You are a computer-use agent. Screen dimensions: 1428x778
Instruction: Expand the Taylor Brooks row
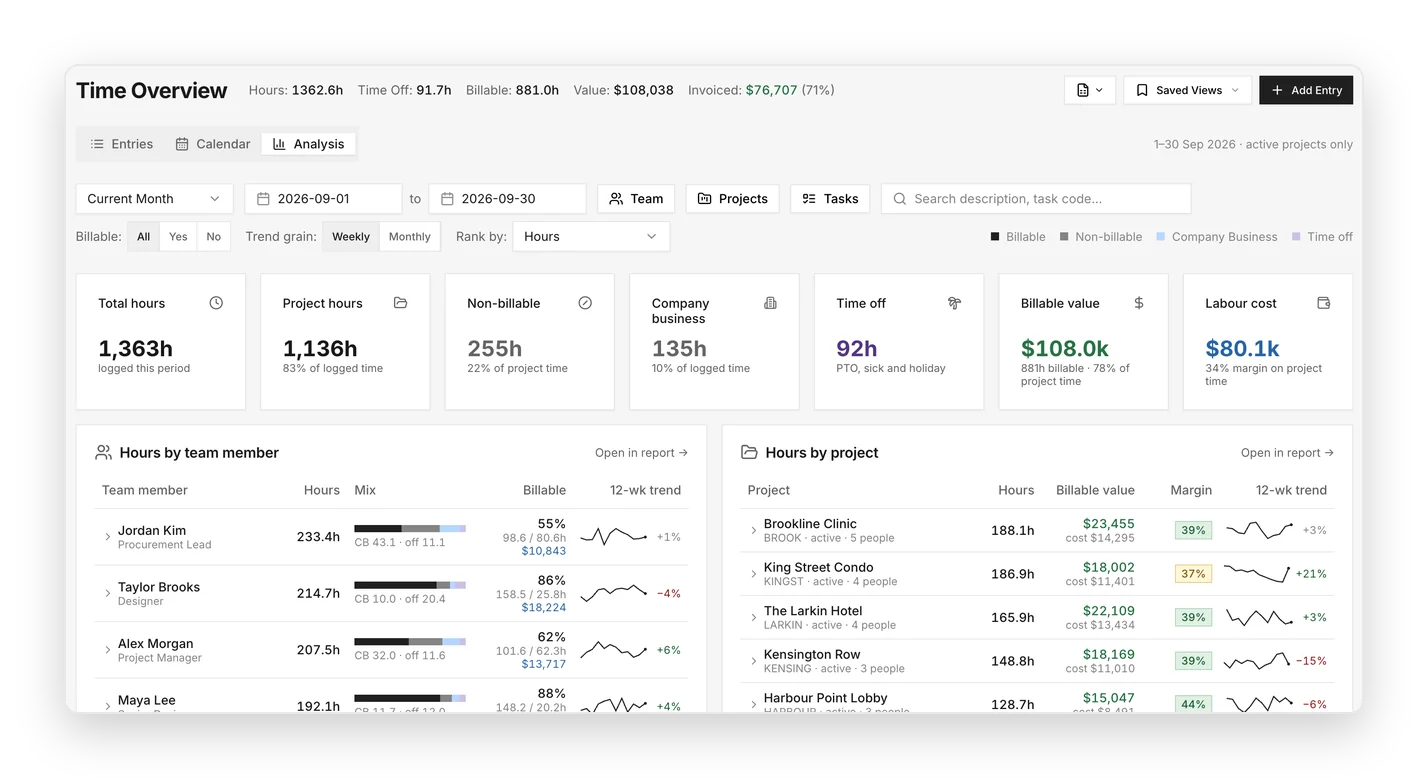pyautogui.click(x=108, y=594)
